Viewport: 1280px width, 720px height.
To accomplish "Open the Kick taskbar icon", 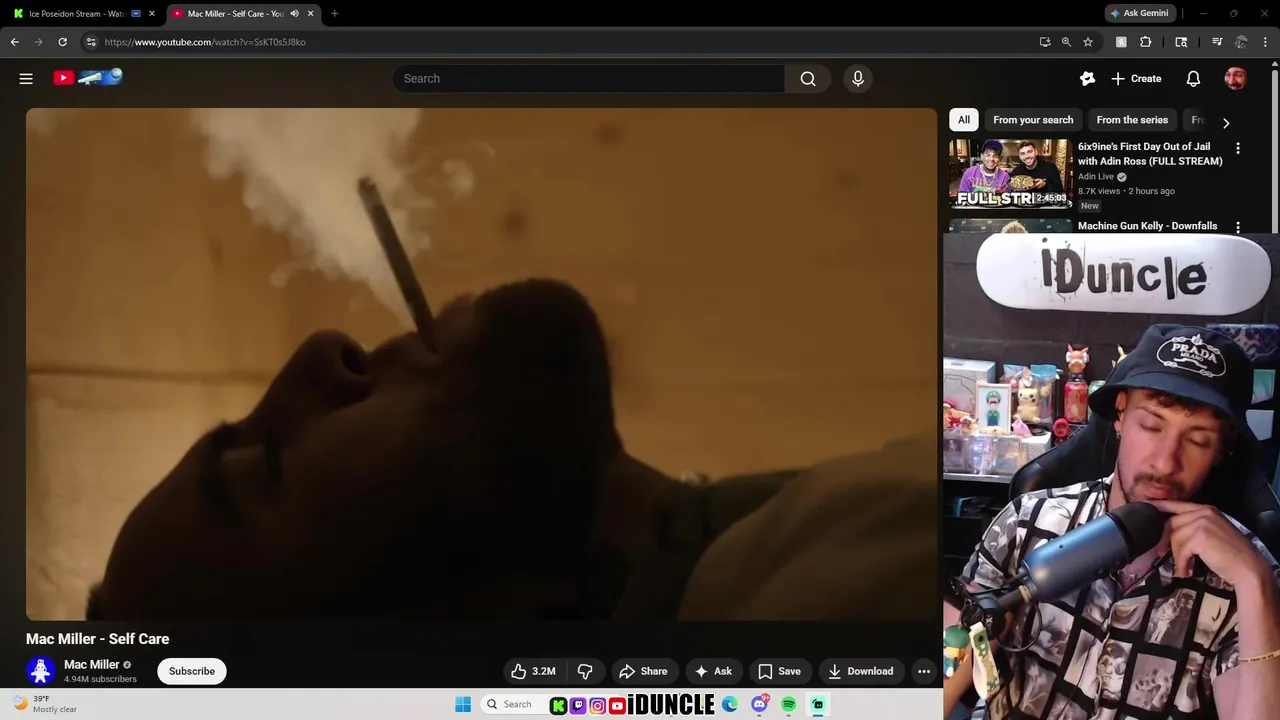I will point(558,706).
